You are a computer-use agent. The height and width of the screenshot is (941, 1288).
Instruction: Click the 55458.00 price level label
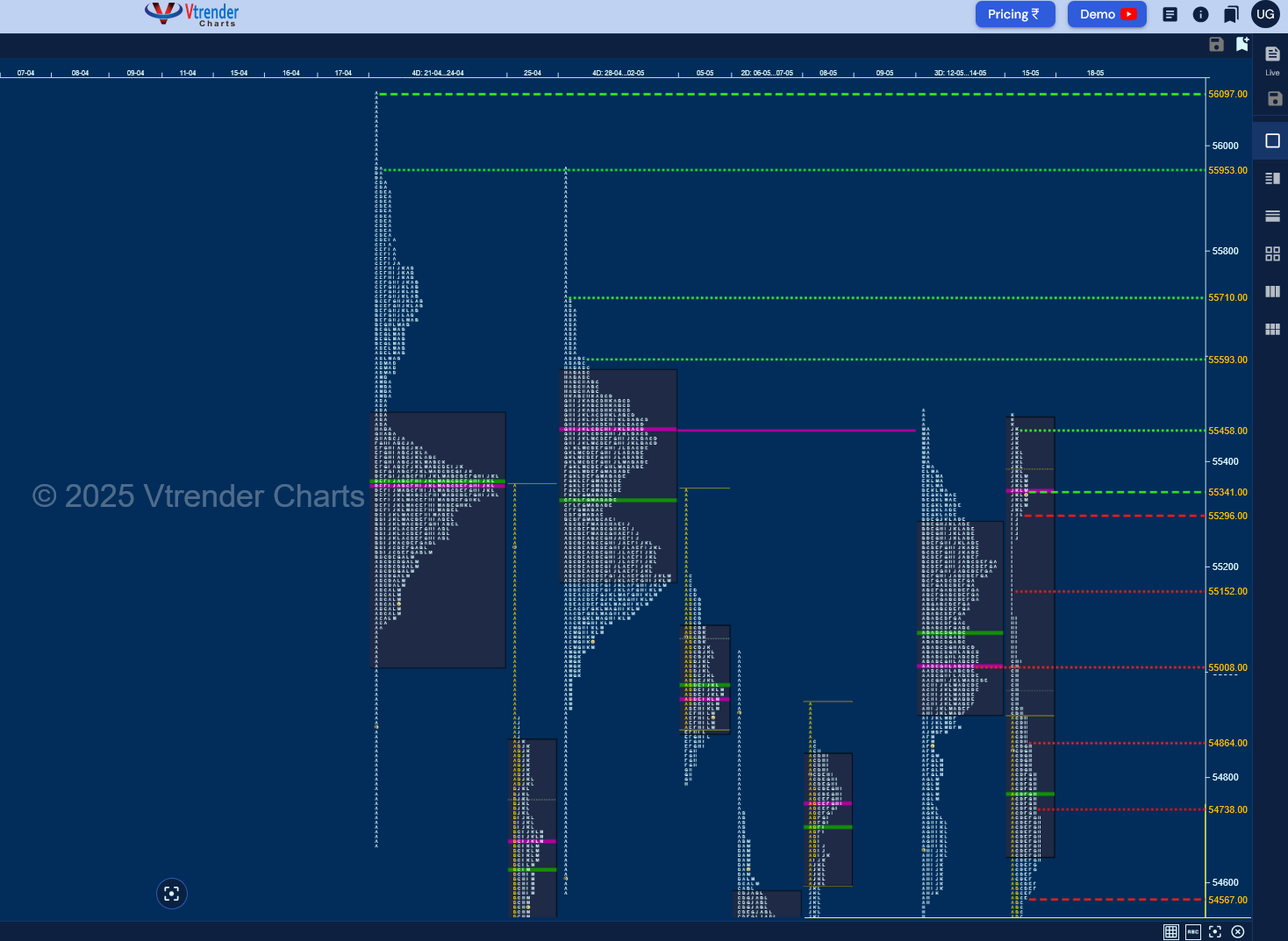(1227, 431)
